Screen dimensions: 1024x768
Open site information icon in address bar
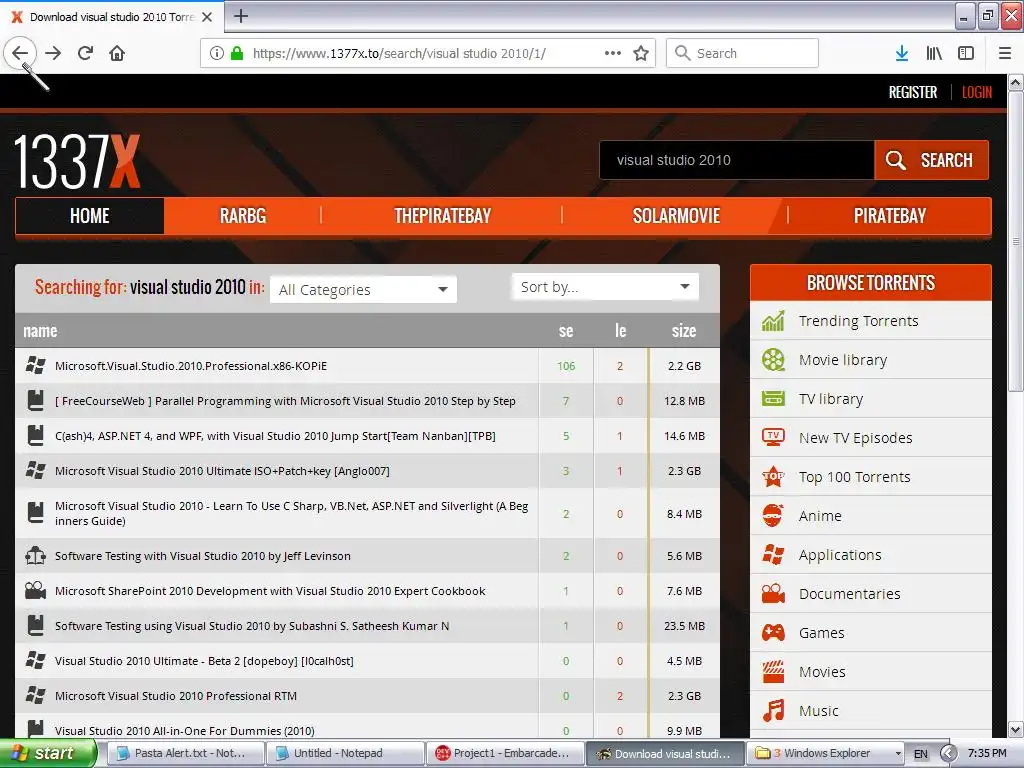point(217,53)
